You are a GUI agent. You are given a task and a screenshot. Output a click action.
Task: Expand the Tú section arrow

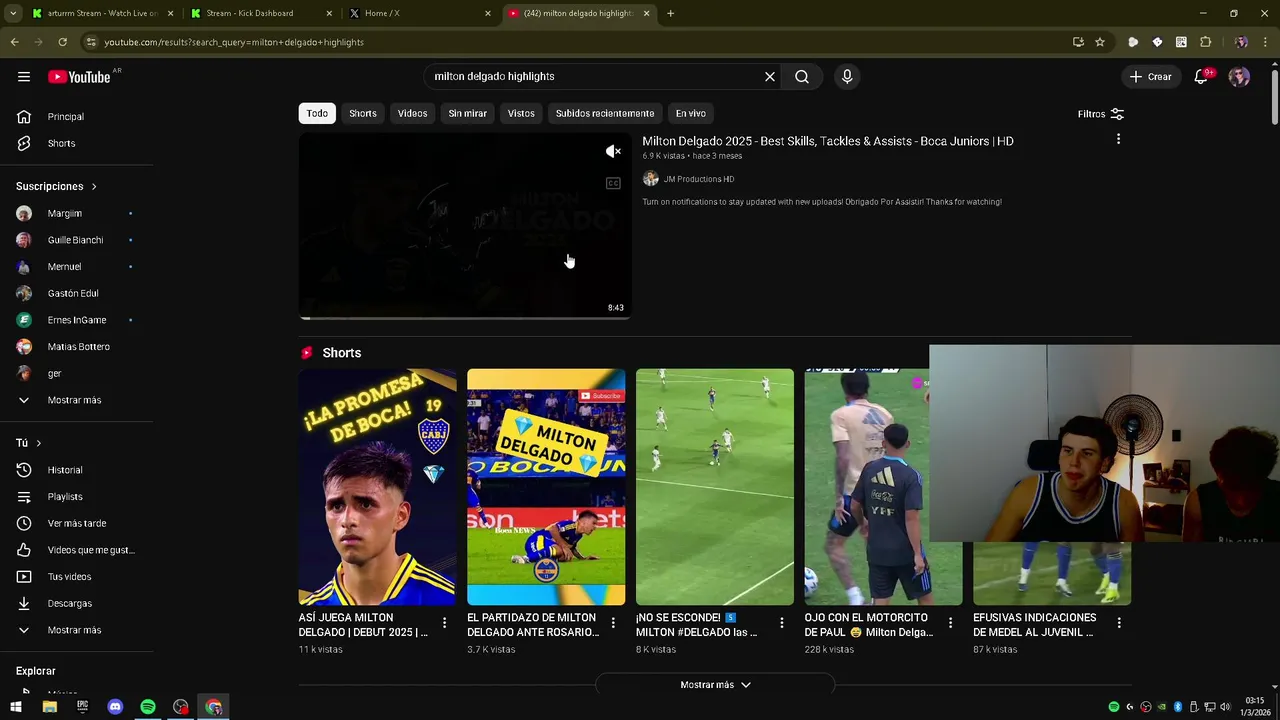point(39,443)
